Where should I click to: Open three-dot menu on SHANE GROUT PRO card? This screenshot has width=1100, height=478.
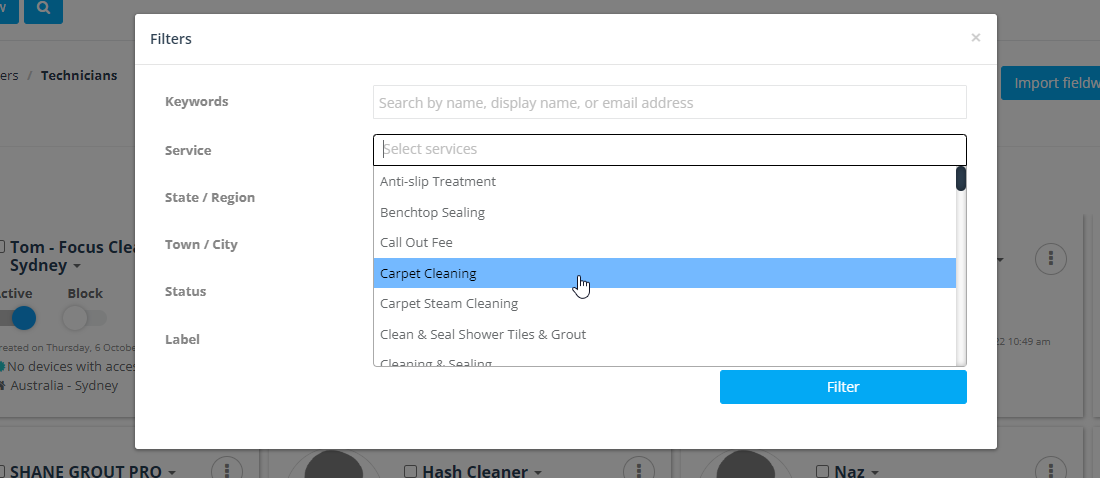[227, 470]
